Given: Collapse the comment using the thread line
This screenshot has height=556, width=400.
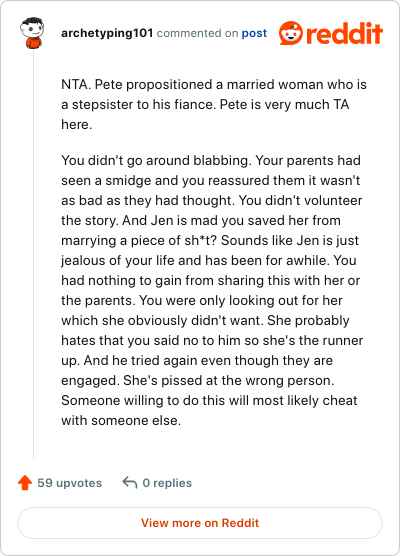Looking at the screenshot, I should coord(33,255).
